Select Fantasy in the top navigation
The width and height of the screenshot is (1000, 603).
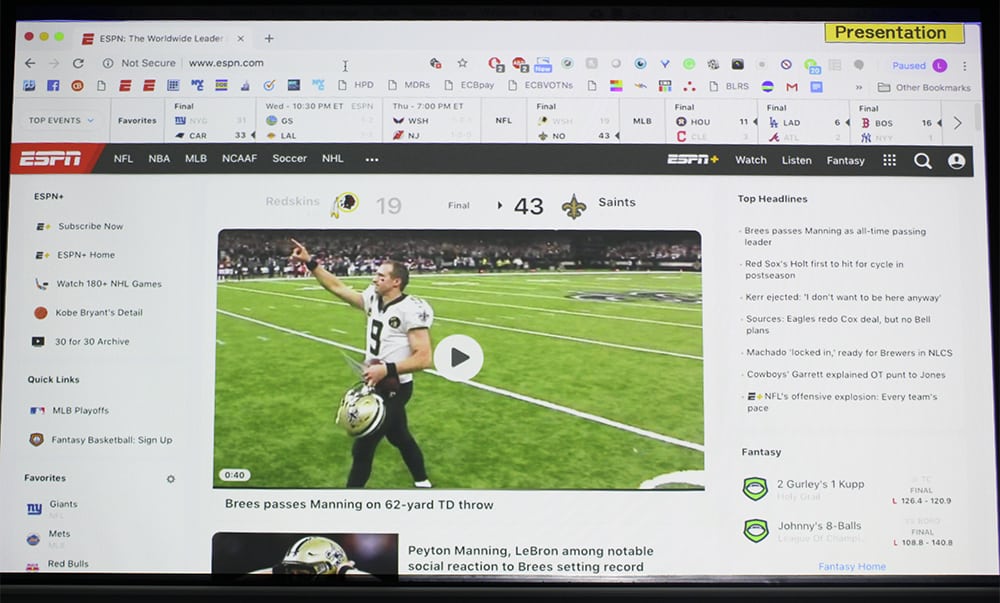point(846,160)
